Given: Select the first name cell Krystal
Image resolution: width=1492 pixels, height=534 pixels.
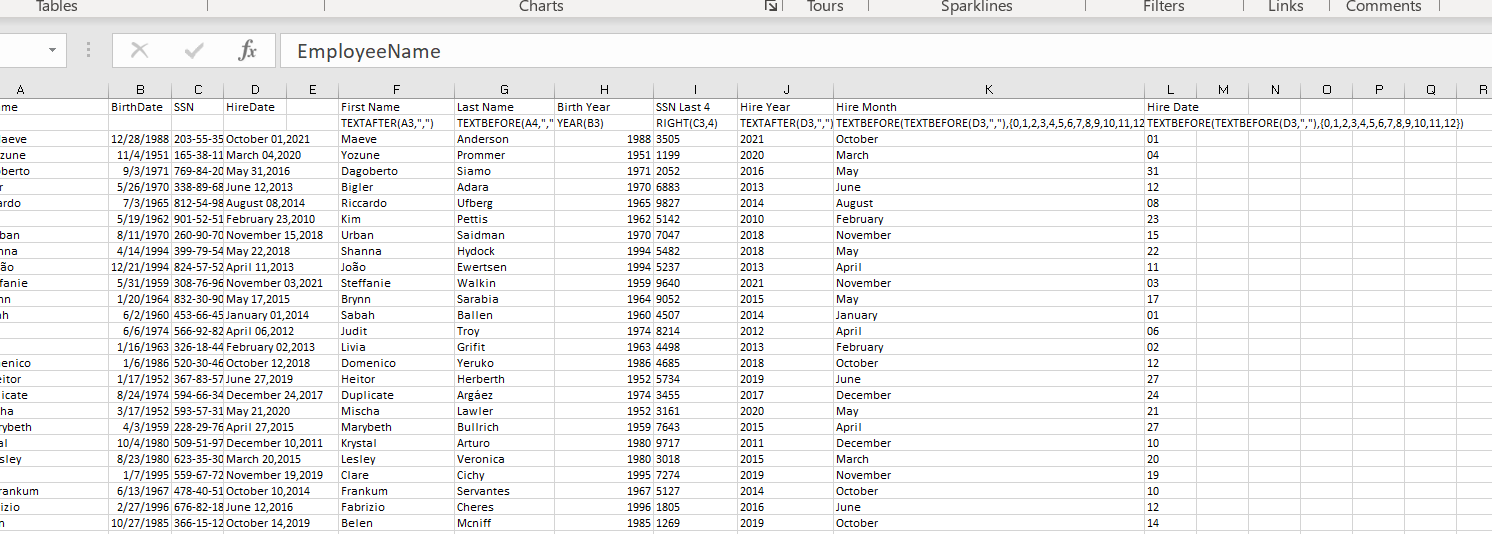Looking at the screenshot, I should click(x=397, y=443).
